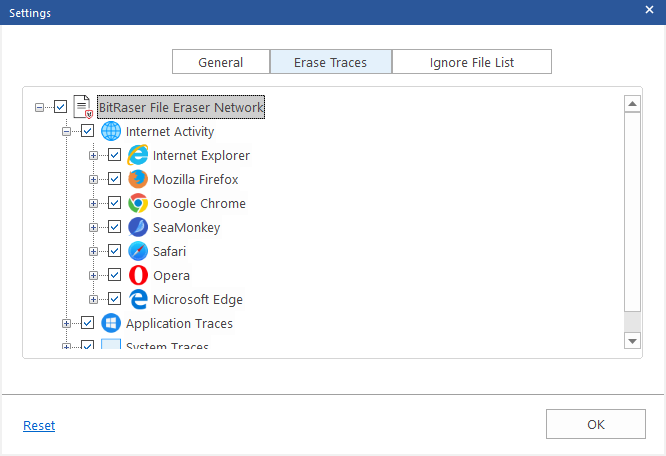This screenshot has width=666, height=456.
Task: Click the vertical scrollbar thumb
Action: [632, 212]
